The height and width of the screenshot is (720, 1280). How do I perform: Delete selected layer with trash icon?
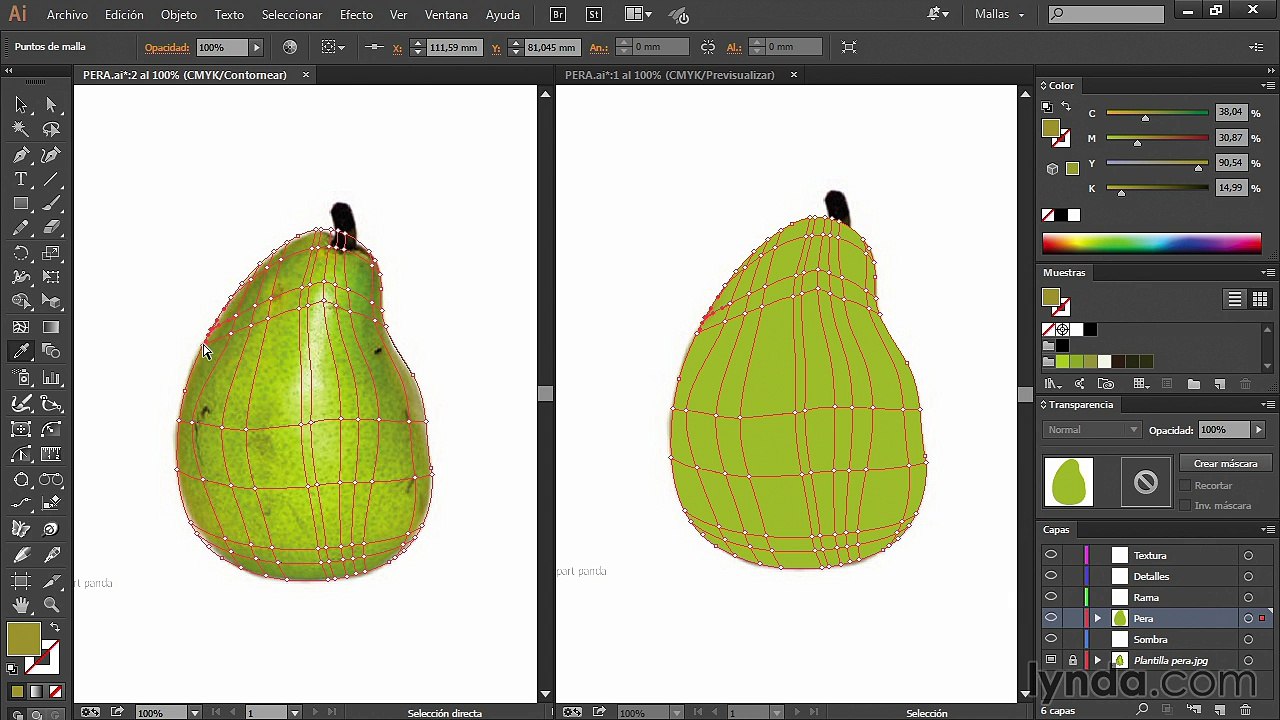pos(1246,710)
